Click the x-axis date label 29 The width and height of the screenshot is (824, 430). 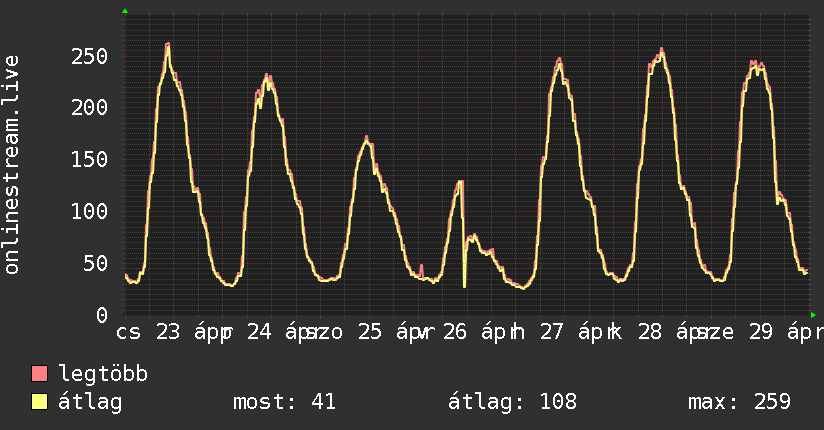760,332
